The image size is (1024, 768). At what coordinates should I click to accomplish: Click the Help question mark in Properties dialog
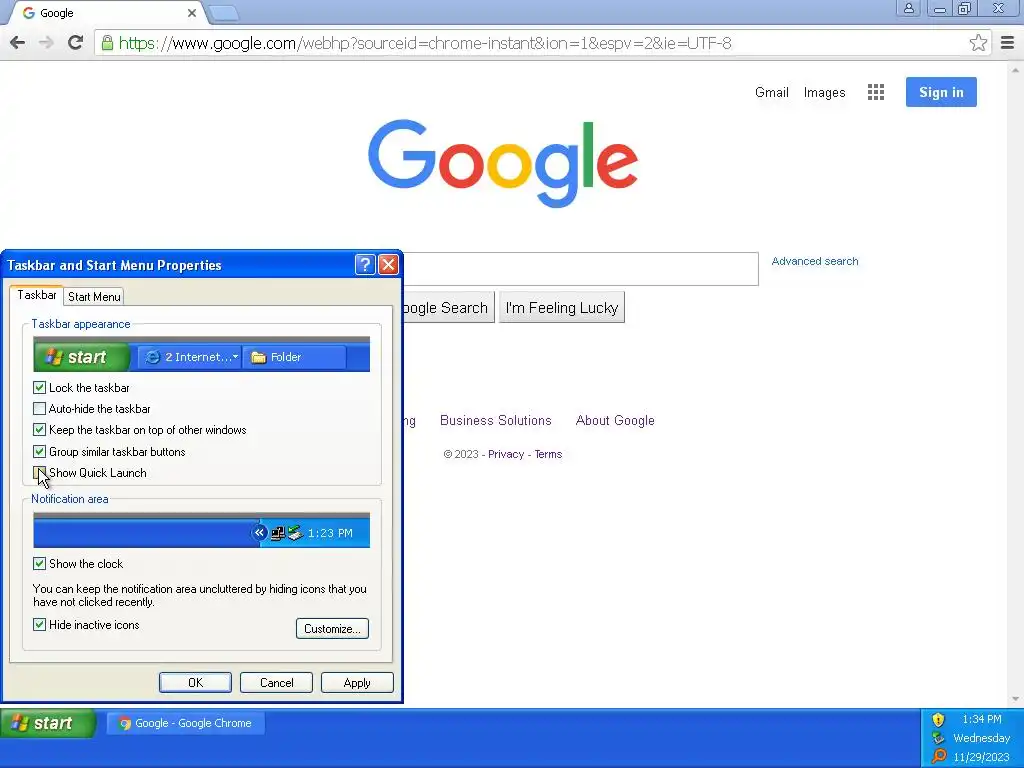(365, 264)
